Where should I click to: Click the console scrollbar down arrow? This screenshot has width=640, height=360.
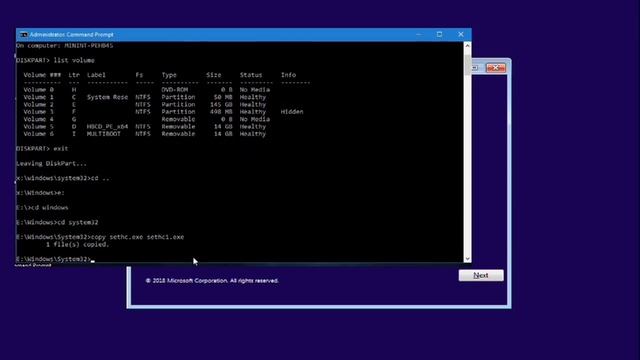(467, 259)
